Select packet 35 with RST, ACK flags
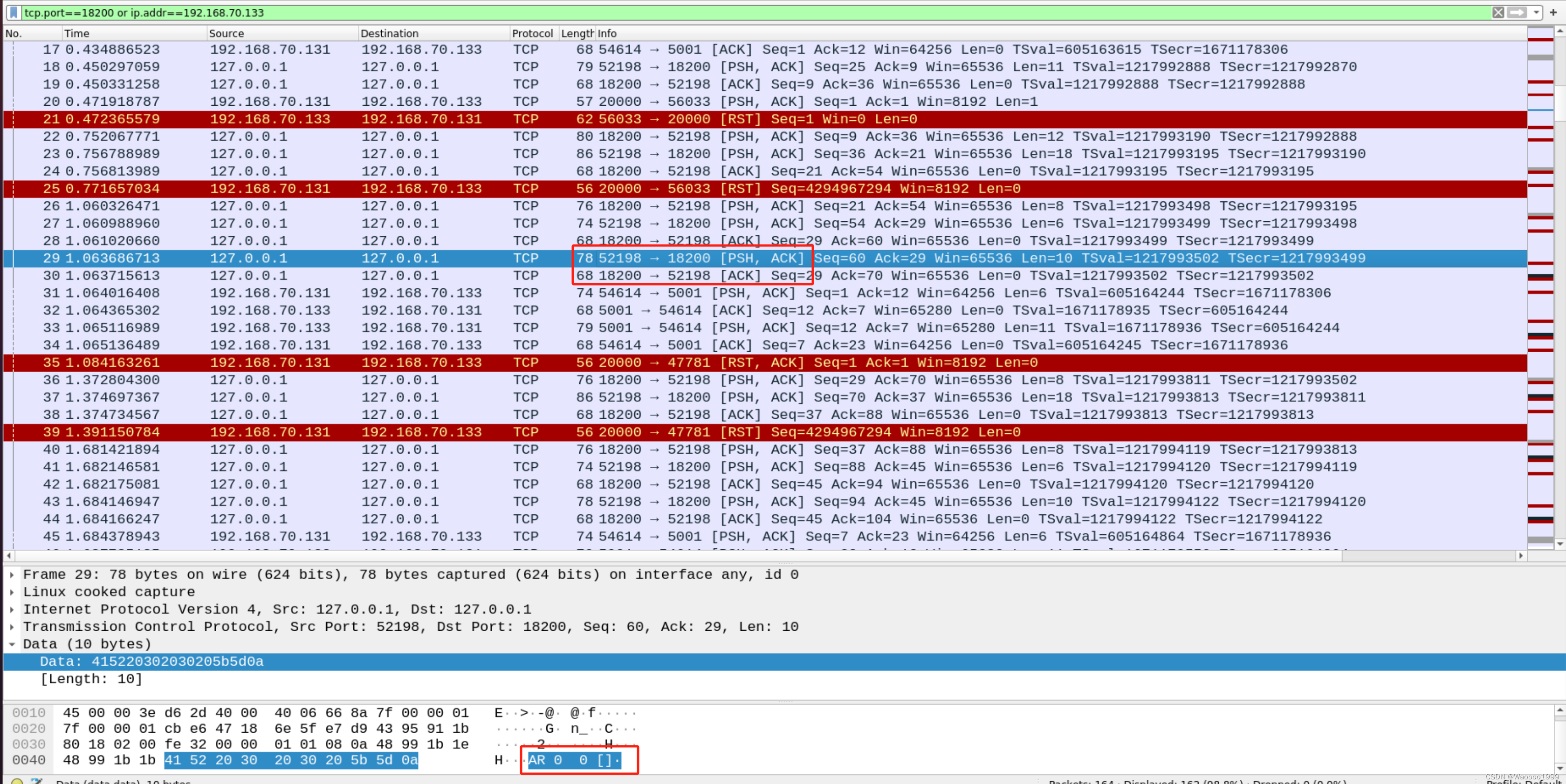The width and height of the screenshot is (1566, 784). pos(765,362)
